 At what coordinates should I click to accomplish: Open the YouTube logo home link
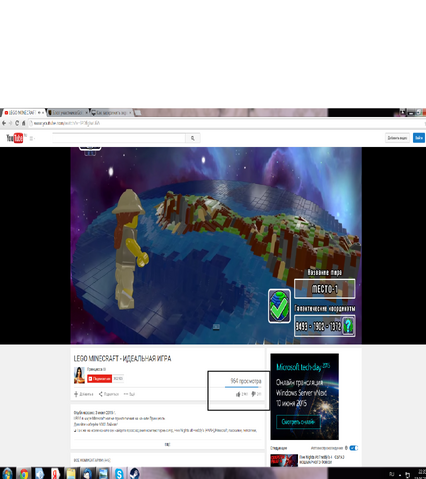tap(15, 138)
